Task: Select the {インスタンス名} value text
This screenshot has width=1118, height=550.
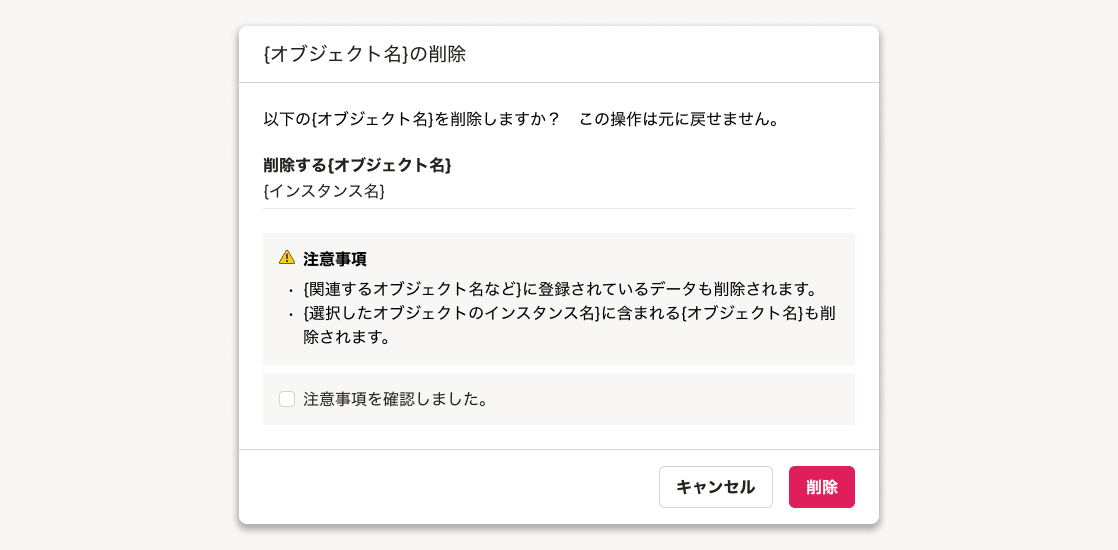Action: [x=324, y=190]
